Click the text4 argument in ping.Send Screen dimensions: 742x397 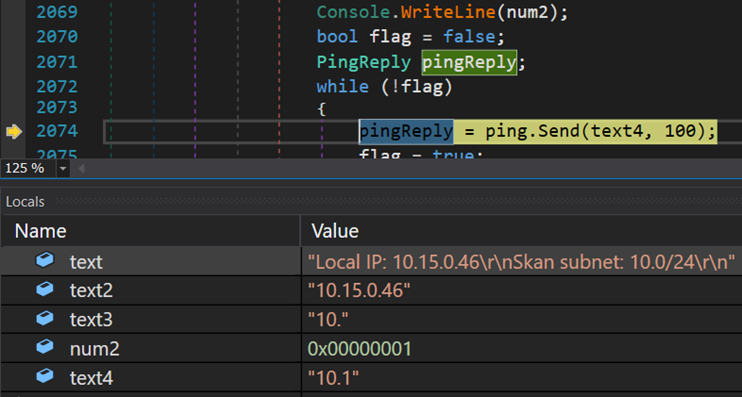coord(617,131)
